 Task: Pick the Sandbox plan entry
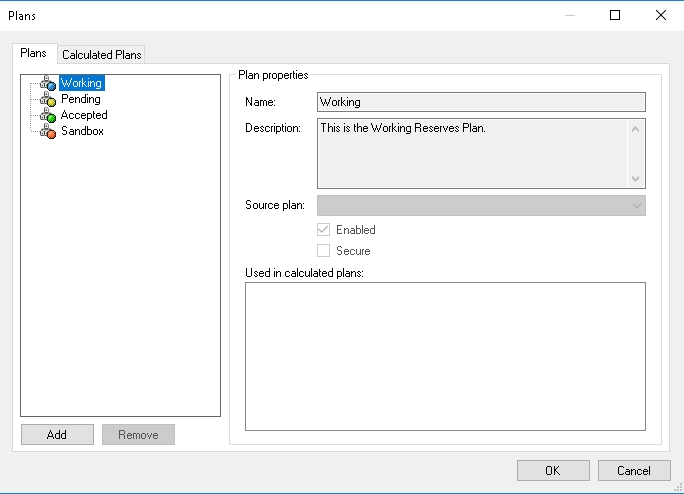pos(82,131)
